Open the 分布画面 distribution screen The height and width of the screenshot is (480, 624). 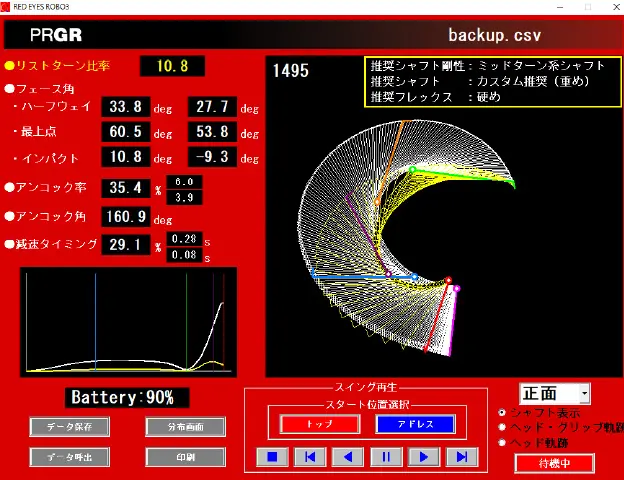[x=185, y=427]
